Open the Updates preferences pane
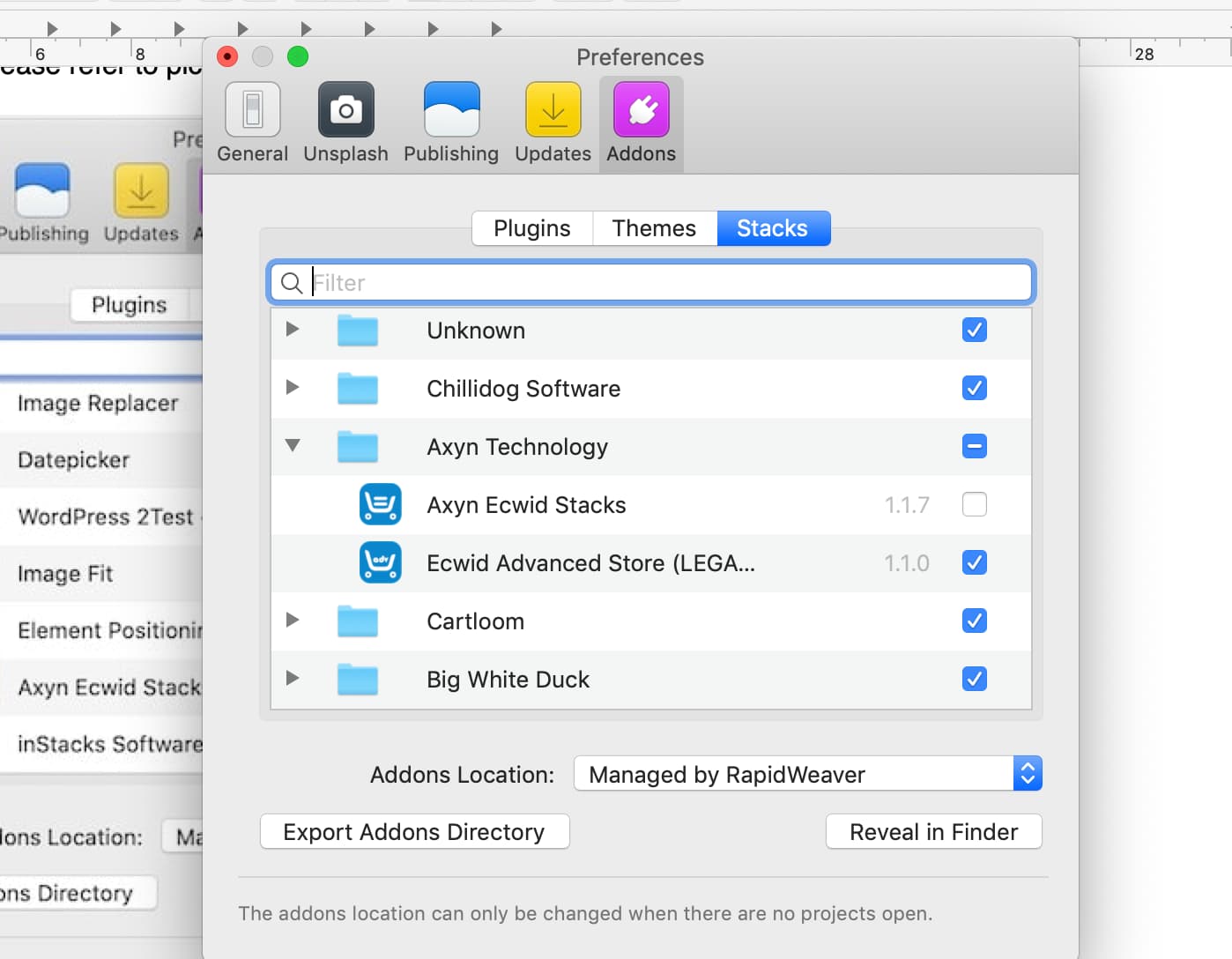This screenshot has height=959, width=1232. tap(553, 123)
